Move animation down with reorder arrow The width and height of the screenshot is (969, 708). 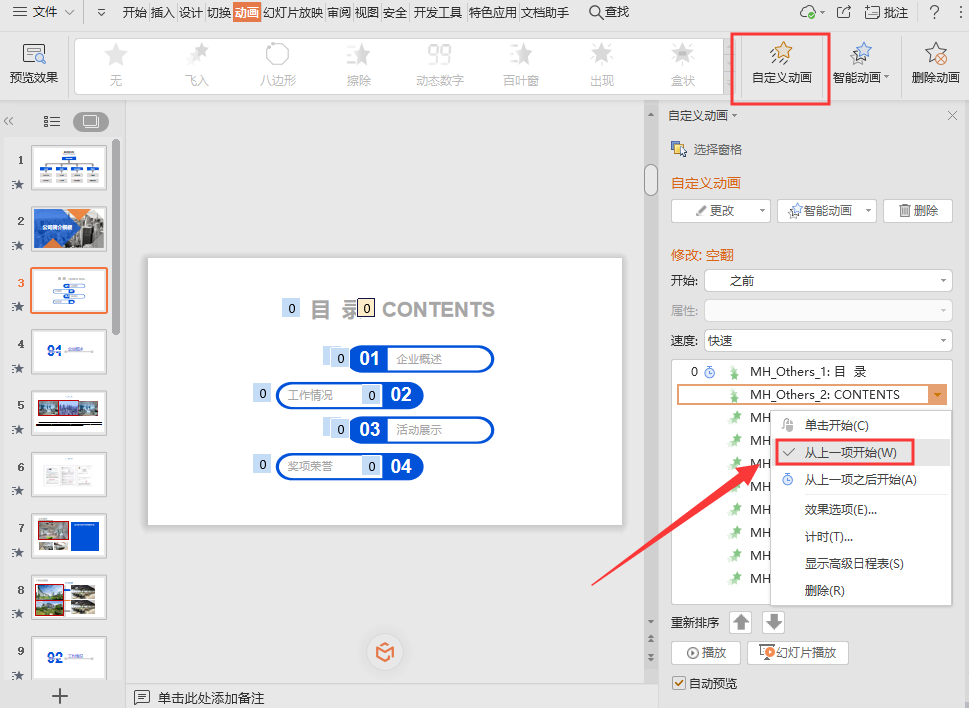pyautogui.click(x=774, y=622)
